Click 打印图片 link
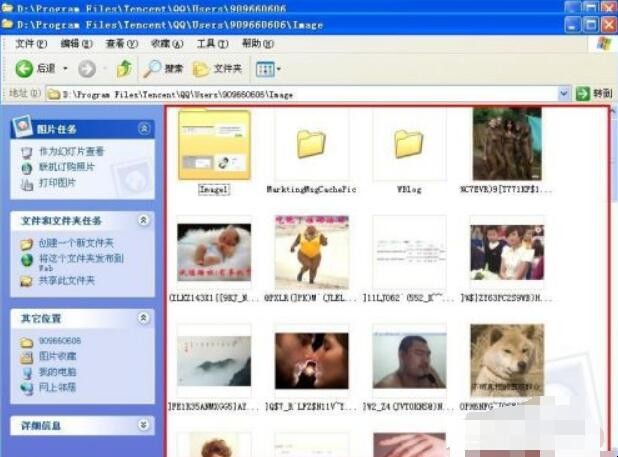Viewport: 618px width, 457px height. tap(57, 183)
